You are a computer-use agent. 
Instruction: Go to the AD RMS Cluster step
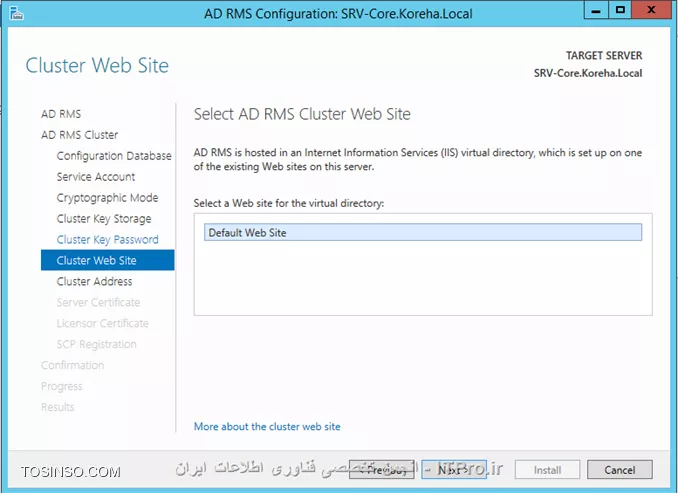click(80, 134)
